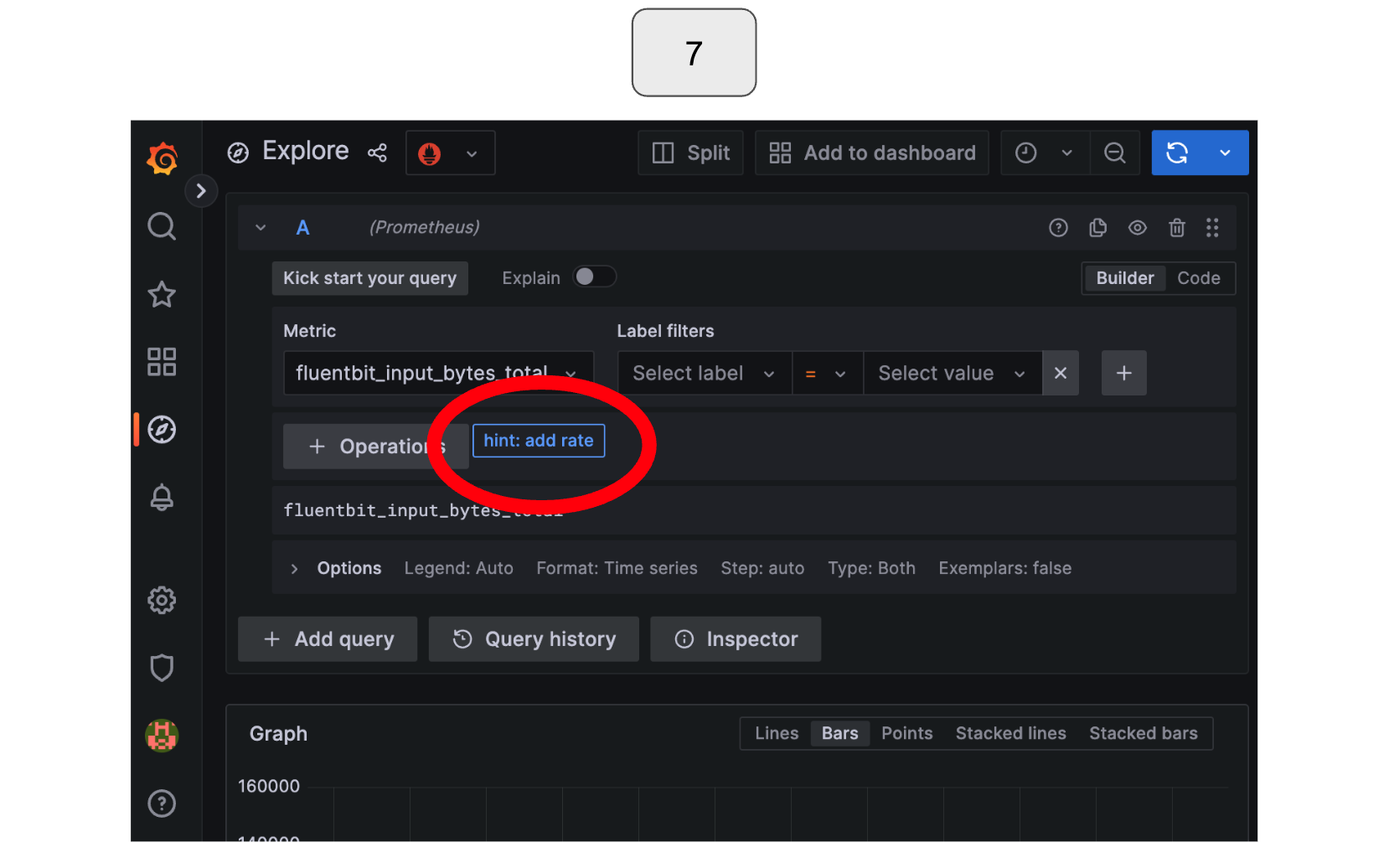Toggle query A visibility eye icon

(x=1137, y=228)
